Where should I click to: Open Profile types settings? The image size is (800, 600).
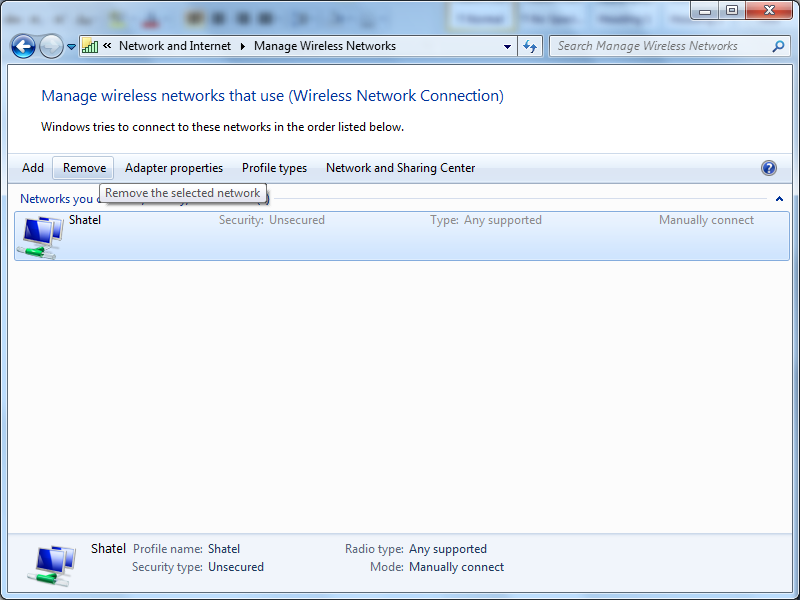coord(274,168)
